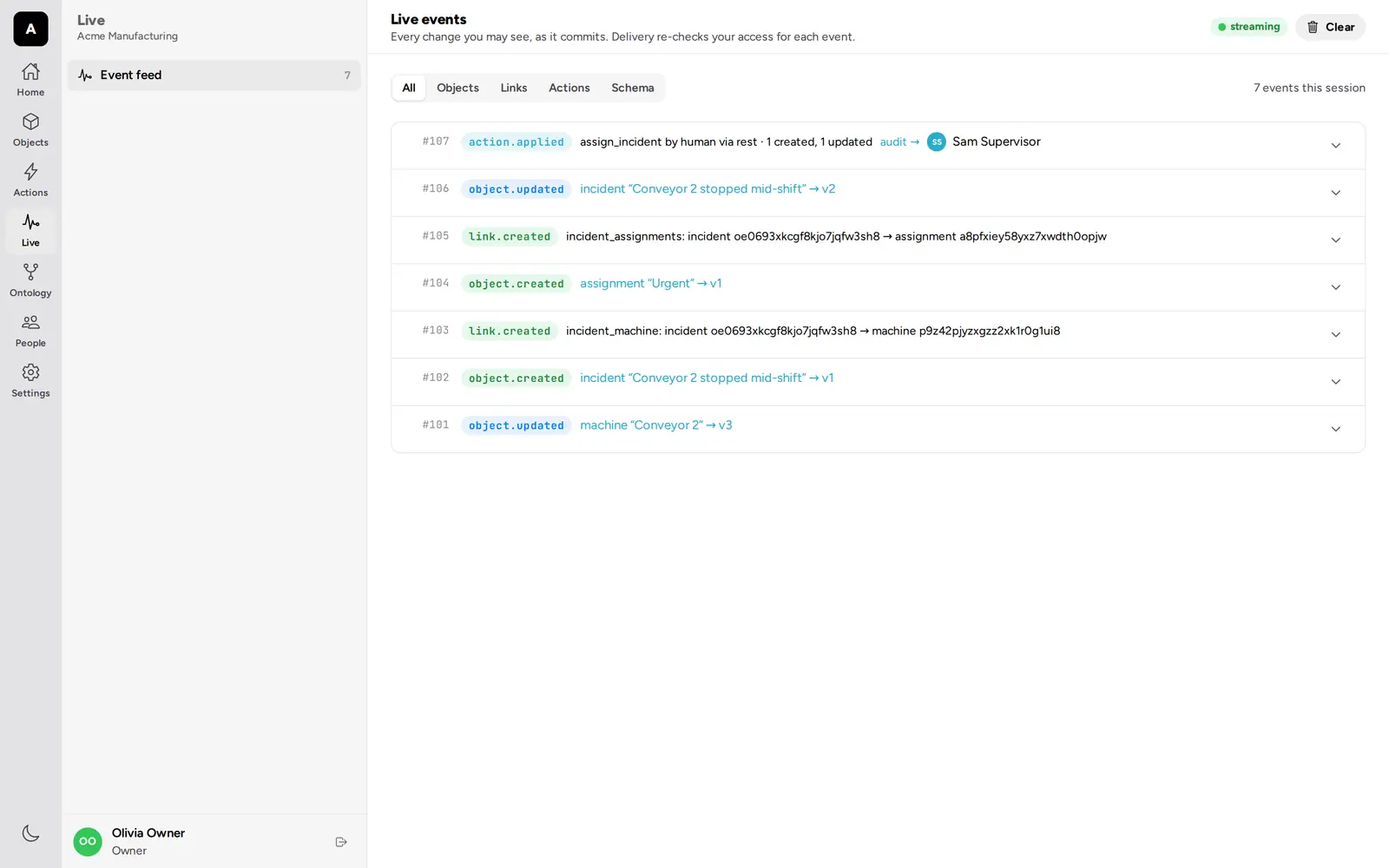Switch to the Schema filter tab
This screenshot has height=868, width=1389.
[x=633, y=88]
